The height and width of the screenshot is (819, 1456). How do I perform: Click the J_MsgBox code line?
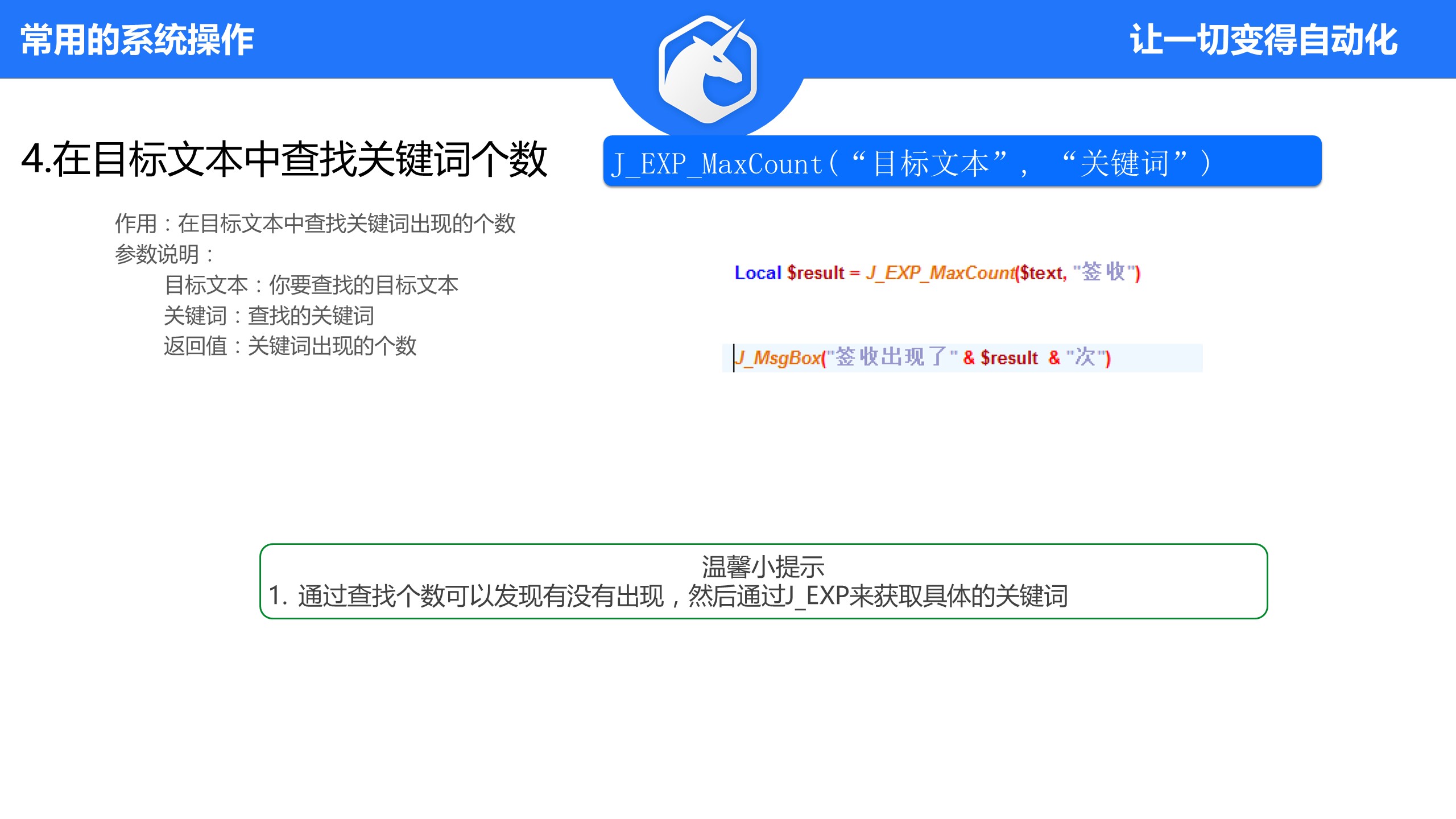(x=921, y=358)
